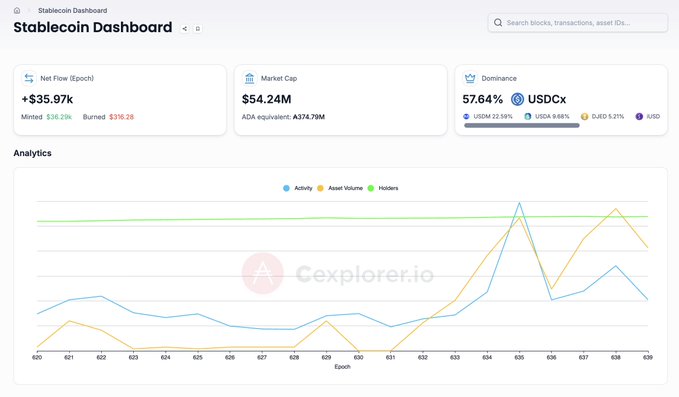Use the dominance list horizontal scrollbar
This screenshot has width=679, height=397.
(x=522, y=126)
